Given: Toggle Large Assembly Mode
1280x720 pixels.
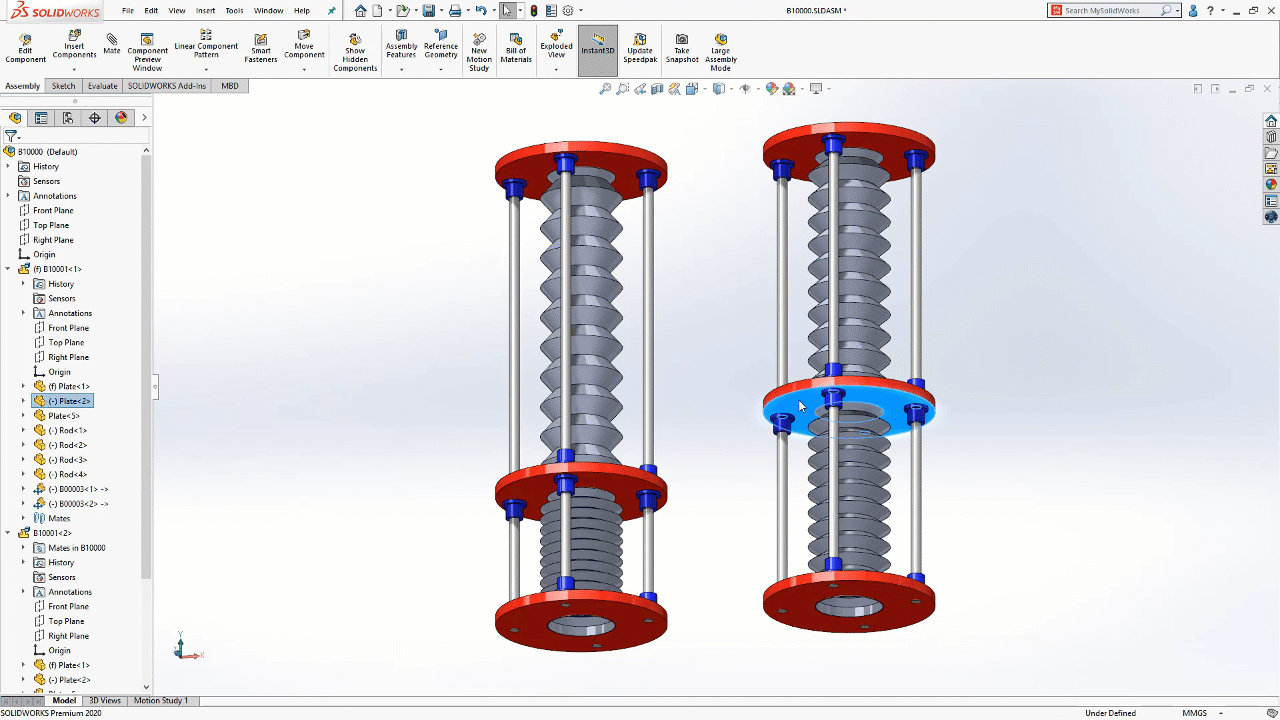Looking at the screenshot, I should (720, 50).
